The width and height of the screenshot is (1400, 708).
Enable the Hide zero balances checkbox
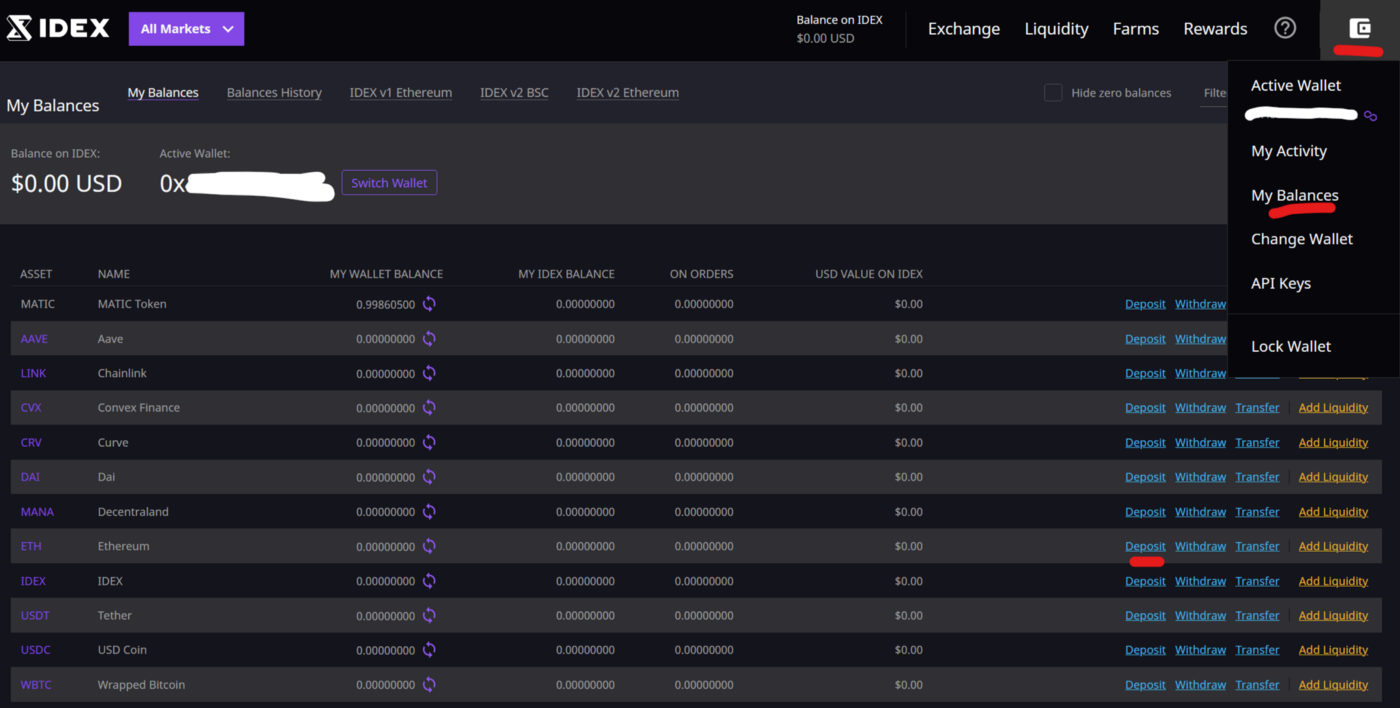point(1053,93)
